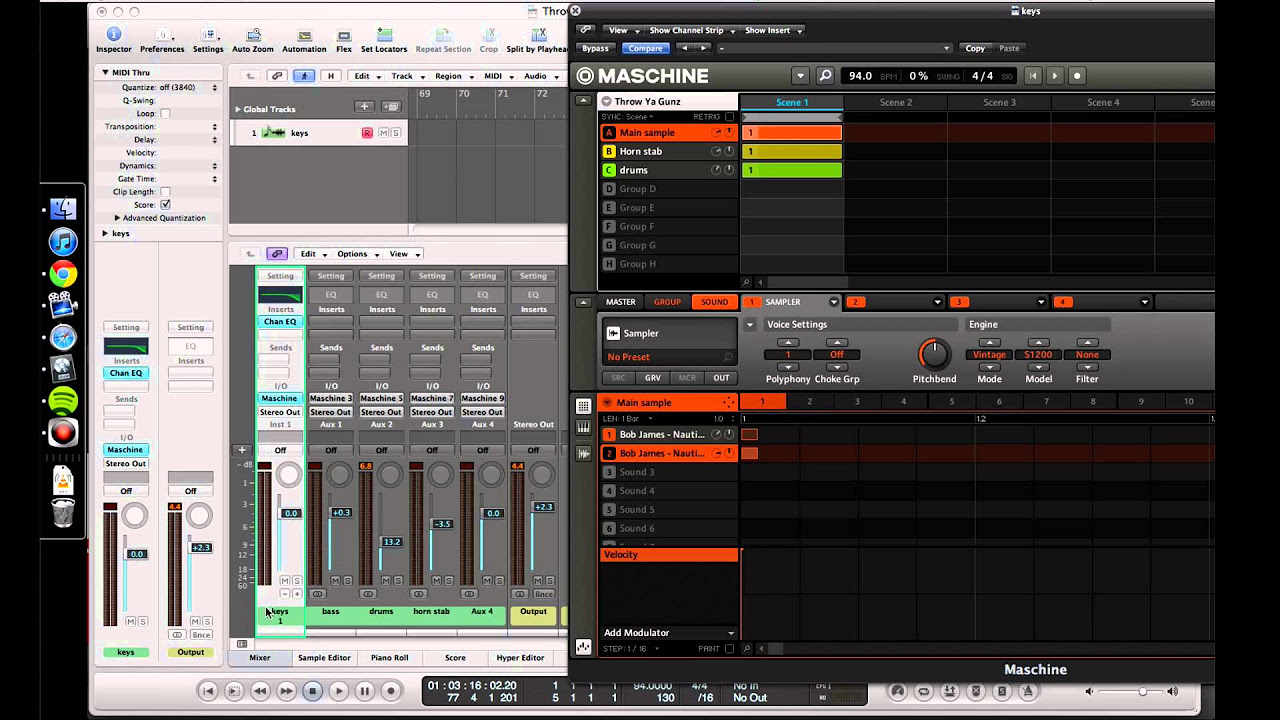Open Add Modulator dropdown in Maschine
Image resolution: width=1280 pixels, height=720 pixels.
[x=669, y=633]
